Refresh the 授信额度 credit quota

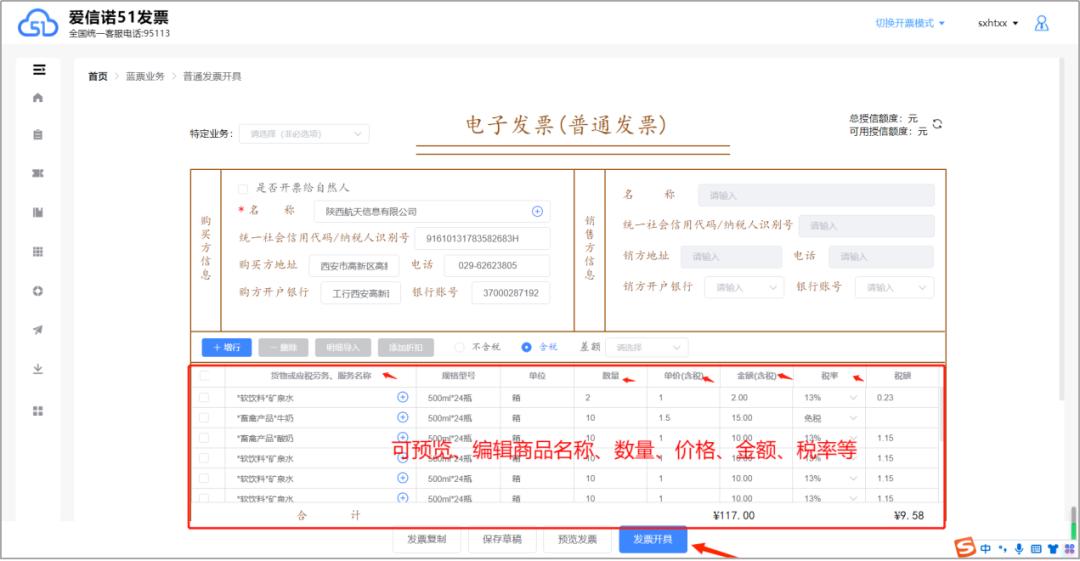click(937, 124)
